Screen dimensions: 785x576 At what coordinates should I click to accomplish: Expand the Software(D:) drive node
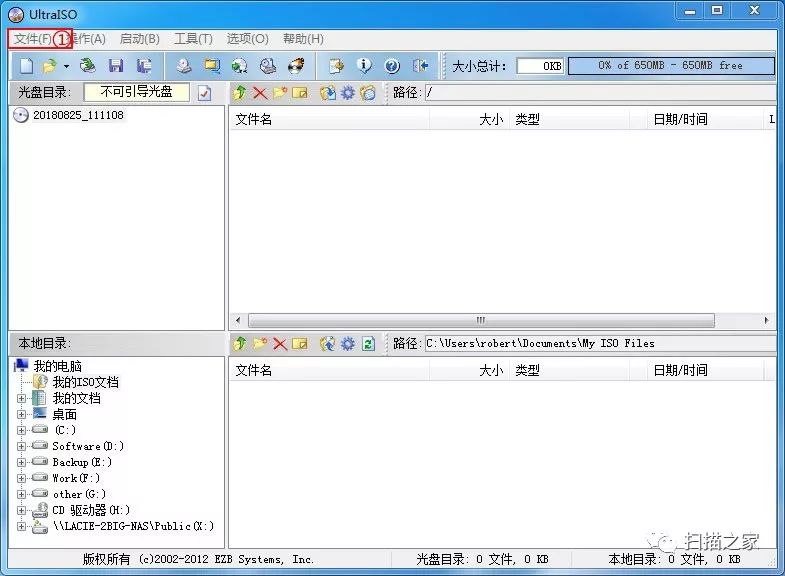point(22,446)
